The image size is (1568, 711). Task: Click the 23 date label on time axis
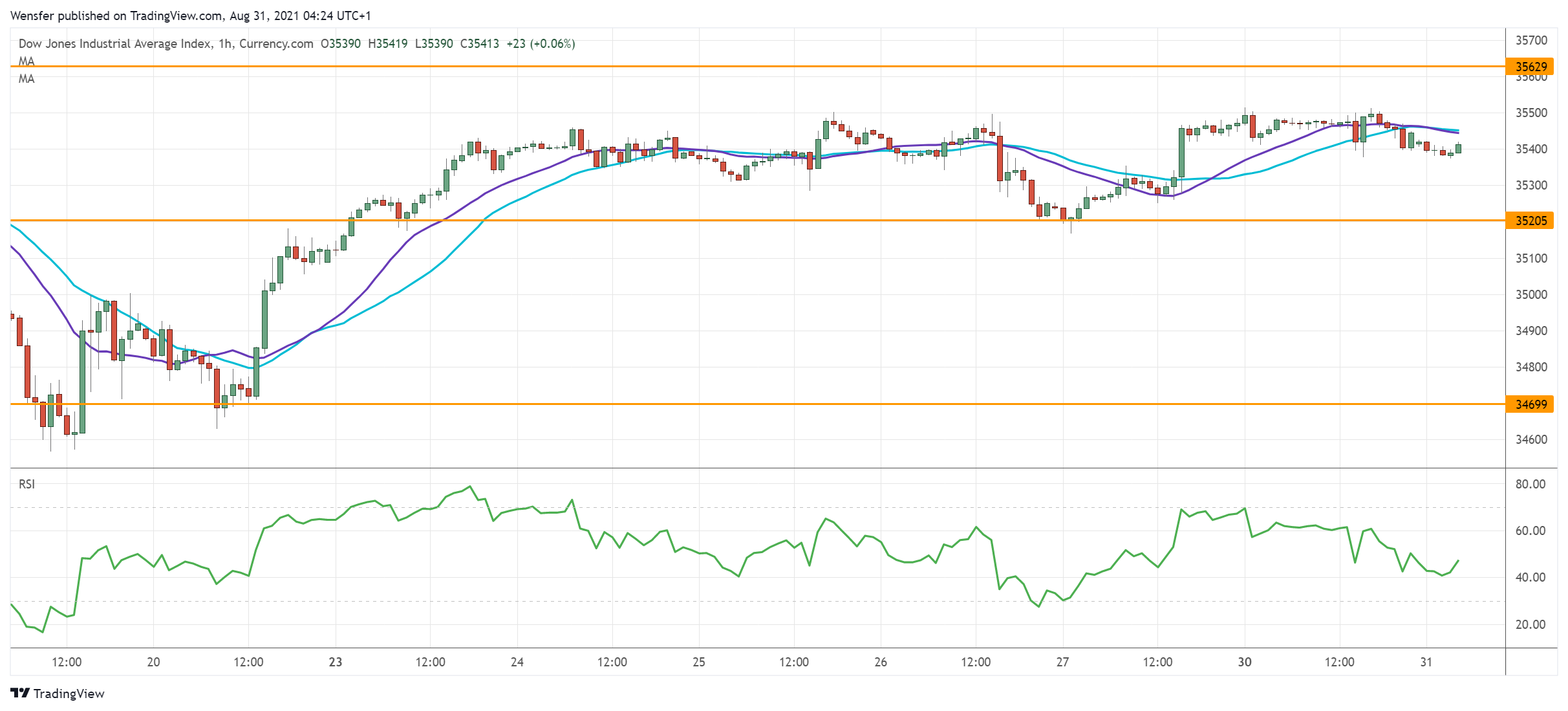[336, 662]
